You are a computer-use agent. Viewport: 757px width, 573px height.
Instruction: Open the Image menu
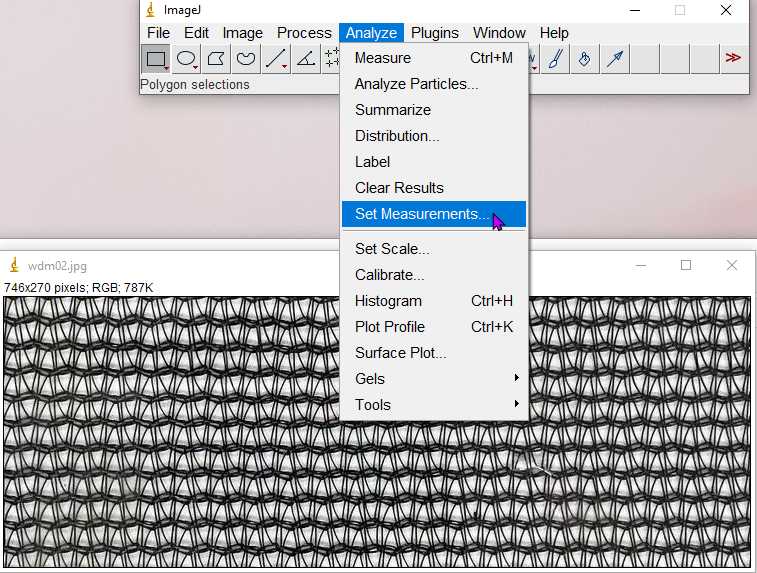click(x=242, y=33)
